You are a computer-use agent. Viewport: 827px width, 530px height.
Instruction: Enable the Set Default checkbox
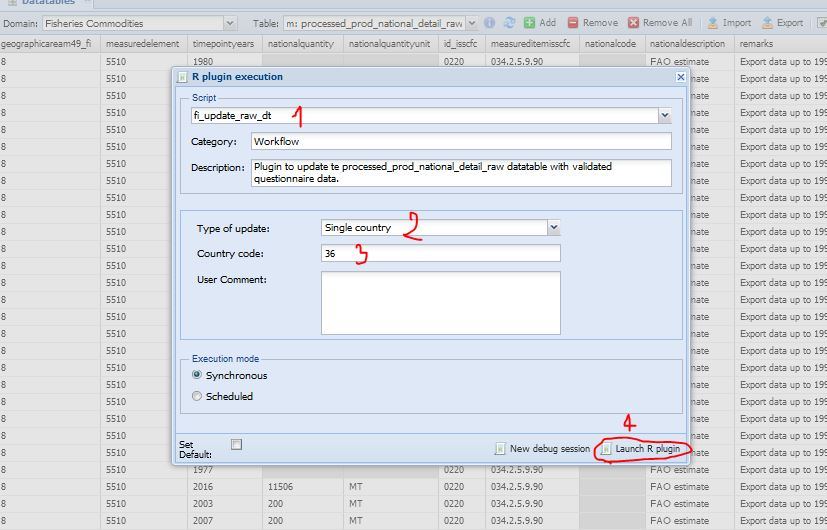point(236,445)
